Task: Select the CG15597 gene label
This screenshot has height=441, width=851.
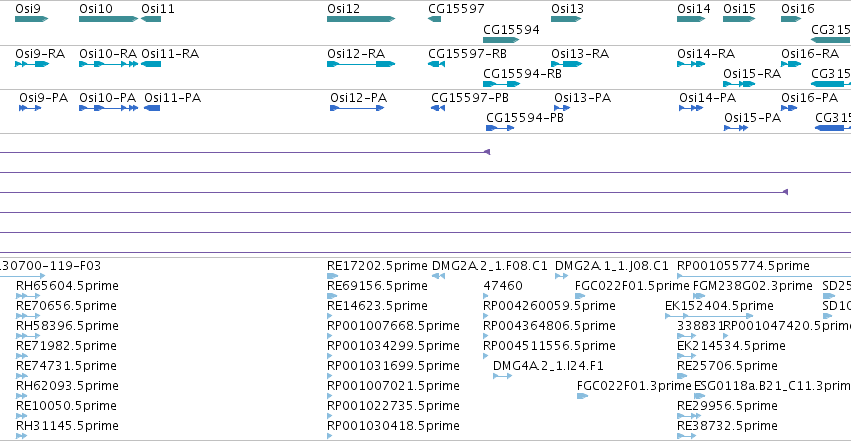Action: coord(456,9)
